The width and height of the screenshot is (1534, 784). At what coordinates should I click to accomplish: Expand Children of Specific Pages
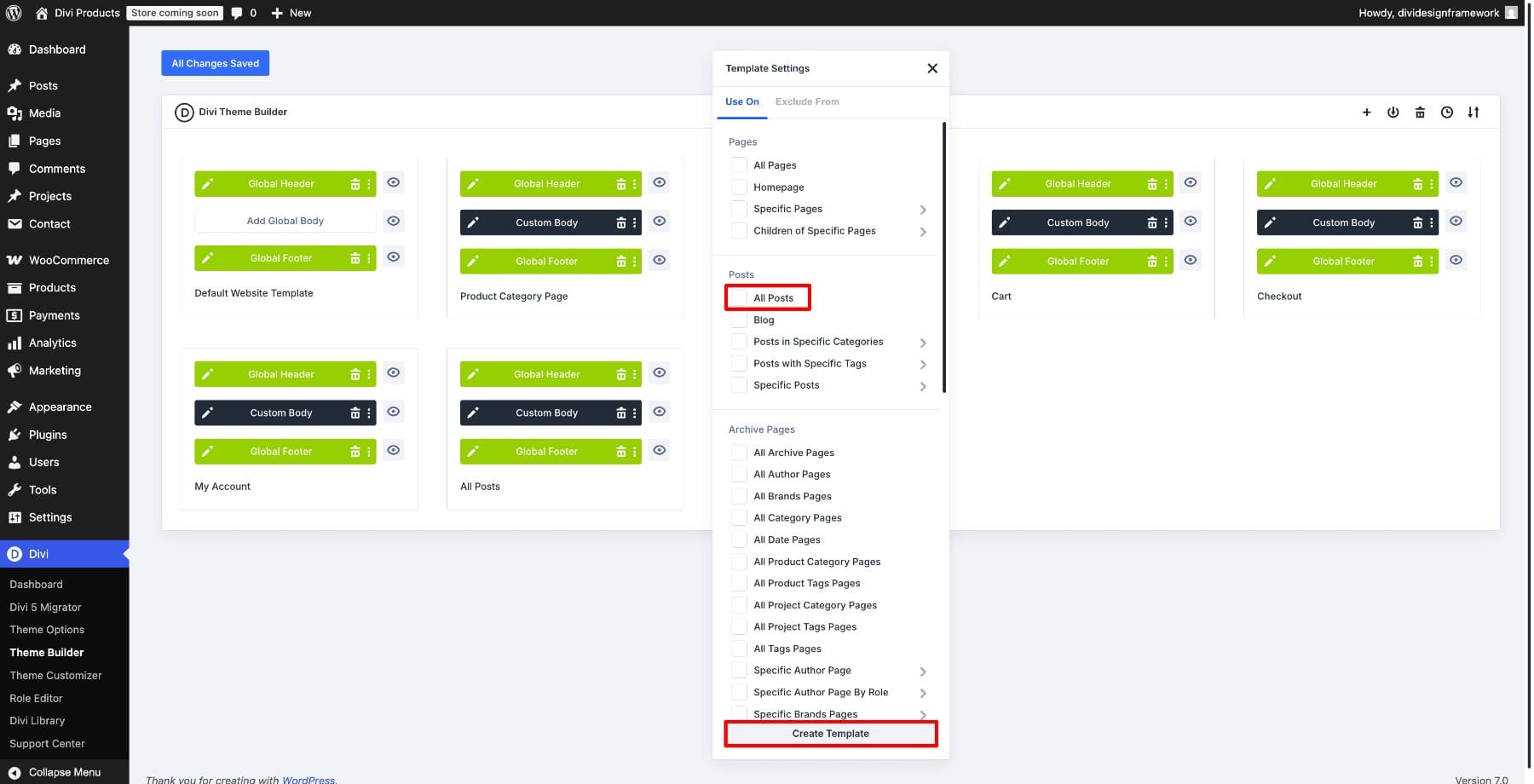pos(923,232)
